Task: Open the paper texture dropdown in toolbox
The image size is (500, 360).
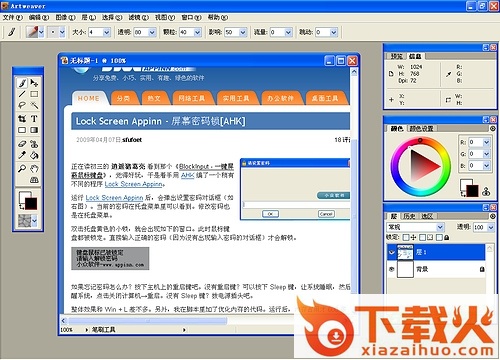Action: [x=34, y=221]
